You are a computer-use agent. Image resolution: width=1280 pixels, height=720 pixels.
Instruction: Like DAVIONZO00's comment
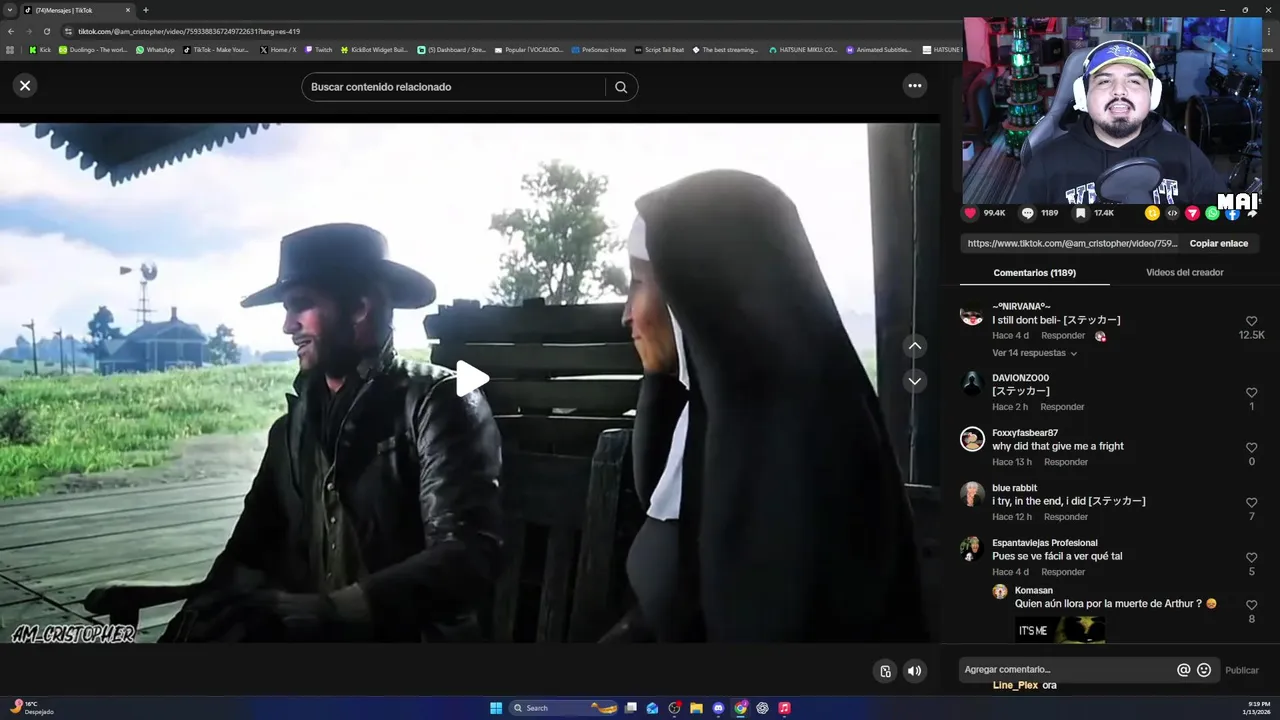click(x=1251, y=393)
